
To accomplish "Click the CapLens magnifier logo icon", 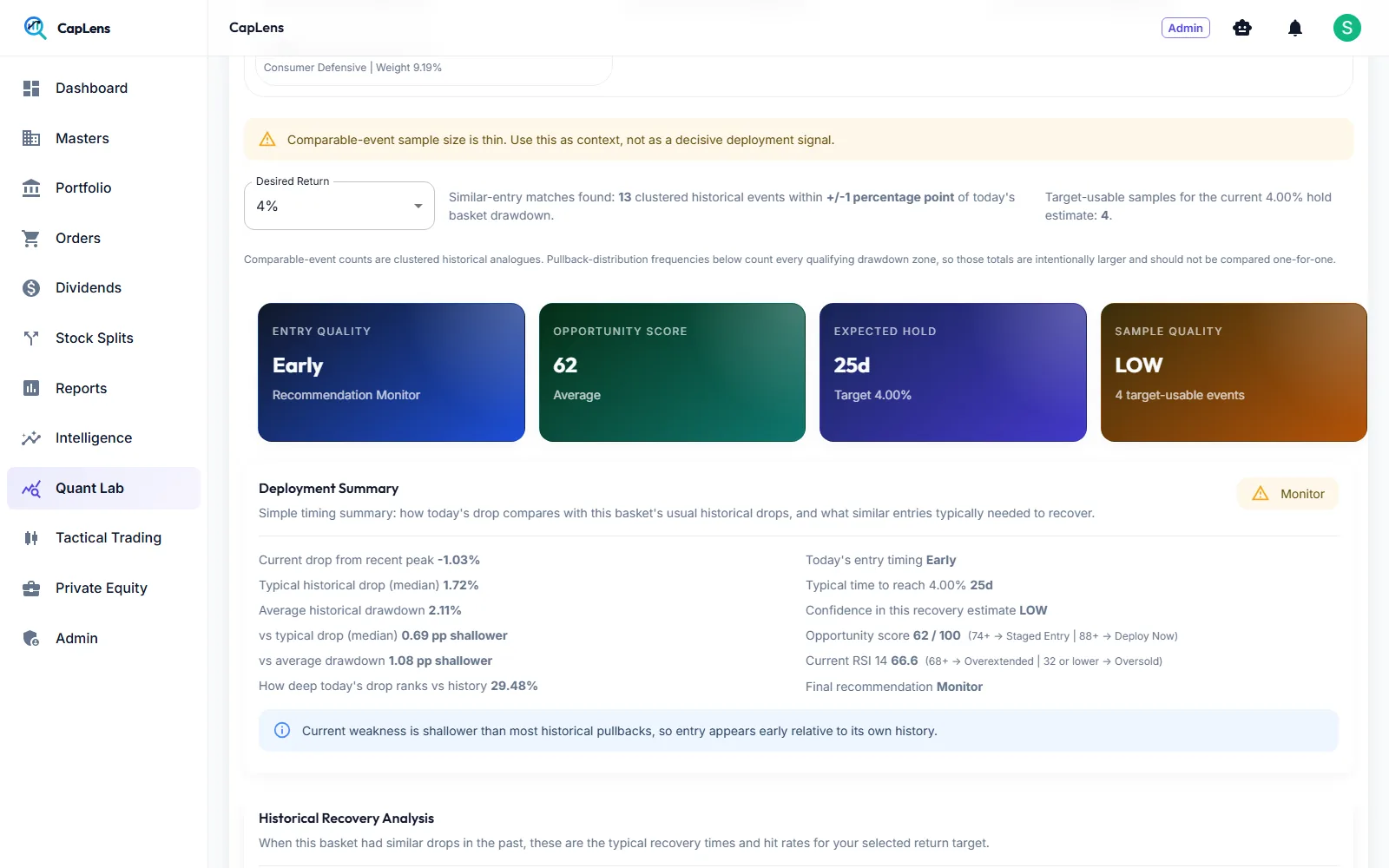I will (x=35, y=28).
